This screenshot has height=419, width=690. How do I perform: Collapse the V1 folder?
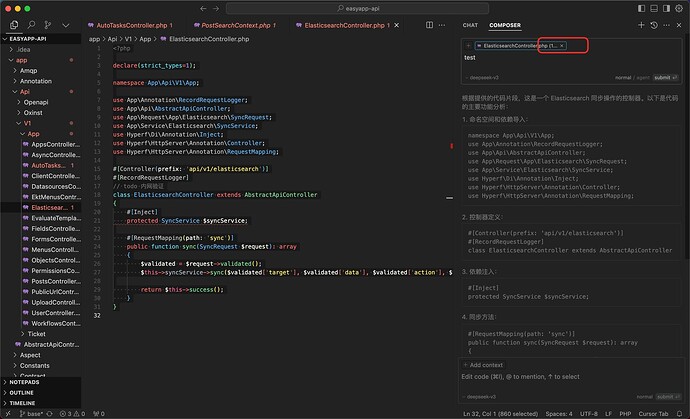click(x=40, y=123)
